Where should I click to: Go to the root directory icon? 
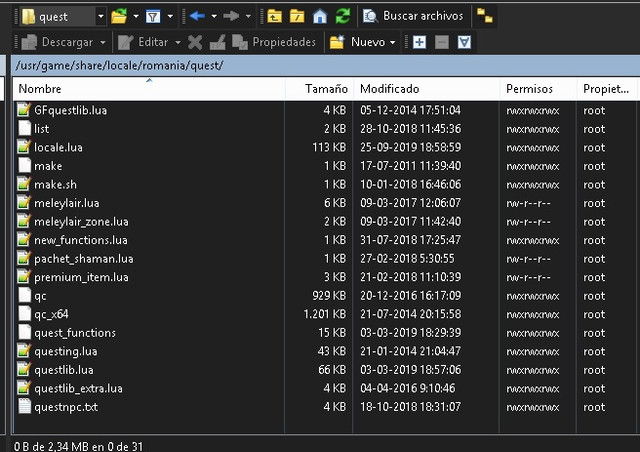coord(297,16)
